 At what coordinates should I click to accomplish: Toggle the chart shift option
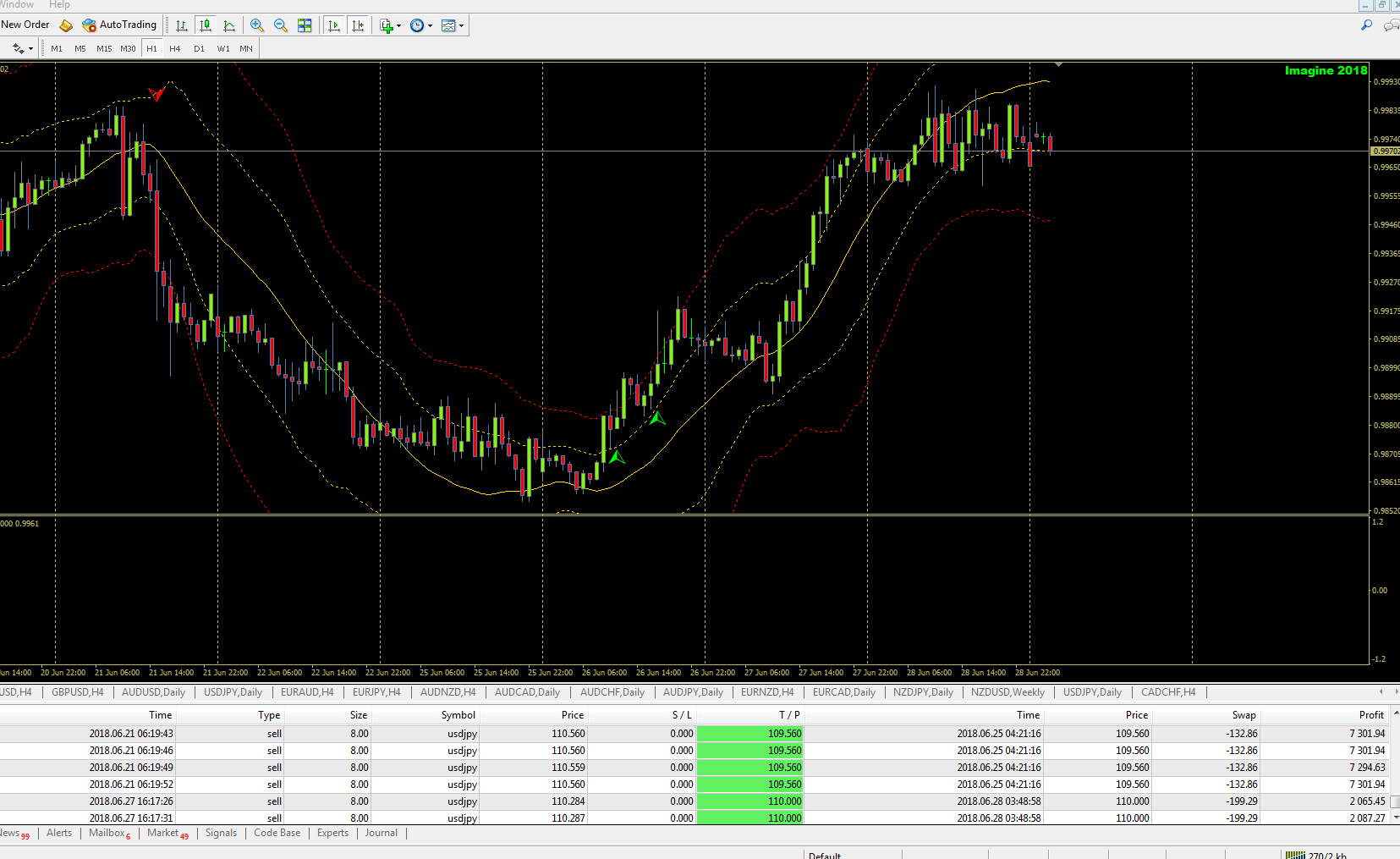click(358, 25)
